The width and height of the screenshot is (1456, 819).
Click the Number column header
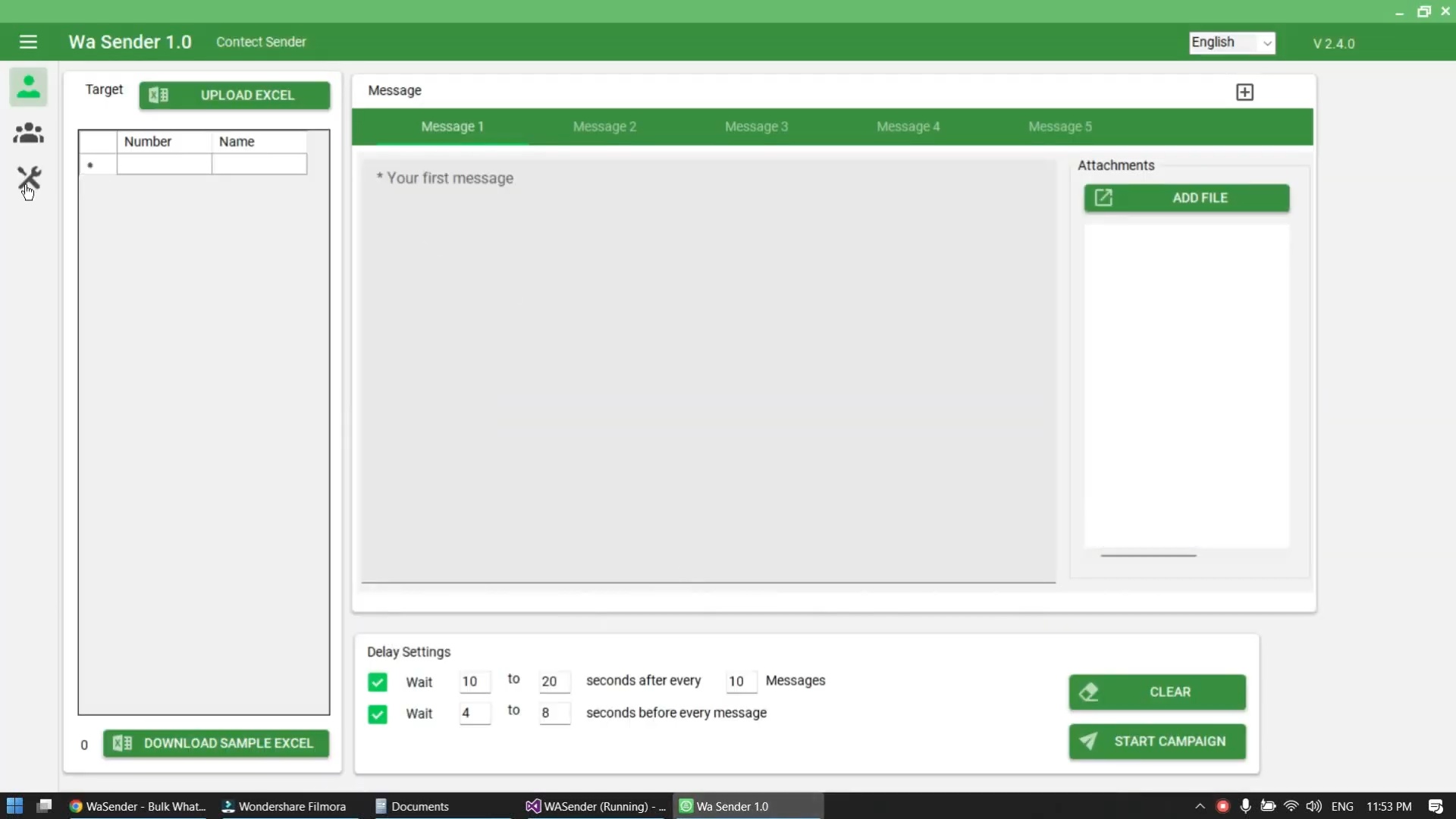point(164,142)
